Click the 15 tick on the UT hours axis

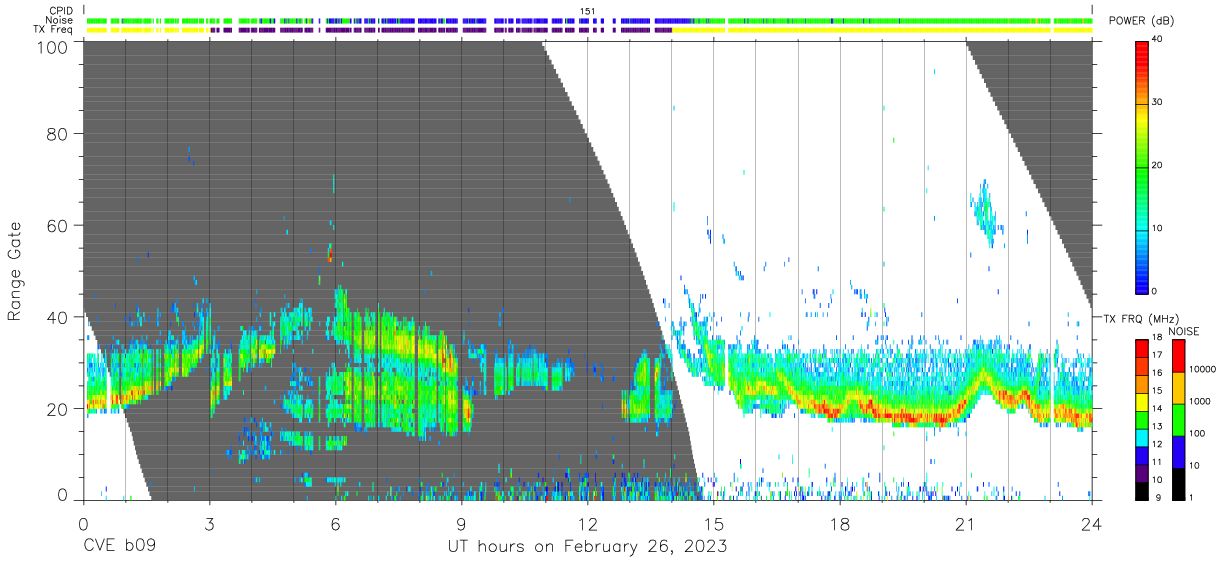pos(713,523)
